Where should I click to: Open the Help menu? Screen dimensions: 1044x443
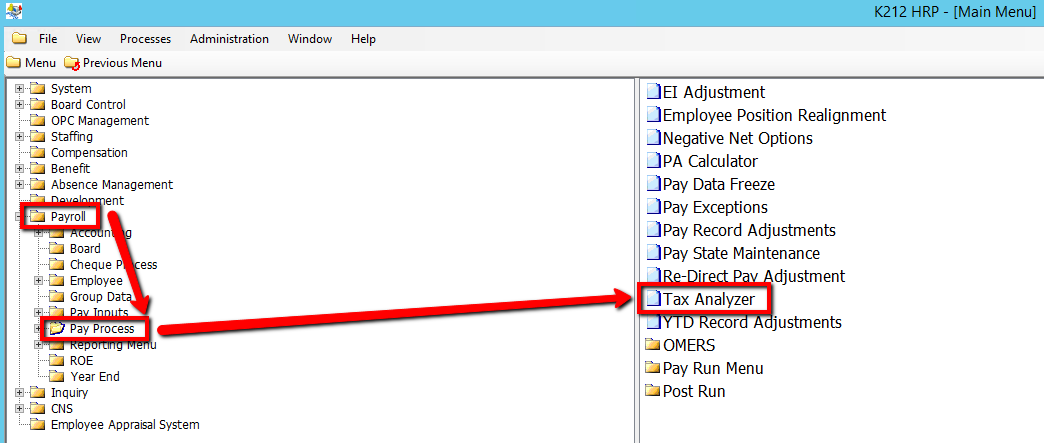pyautogui.click(x=363, y=39)
